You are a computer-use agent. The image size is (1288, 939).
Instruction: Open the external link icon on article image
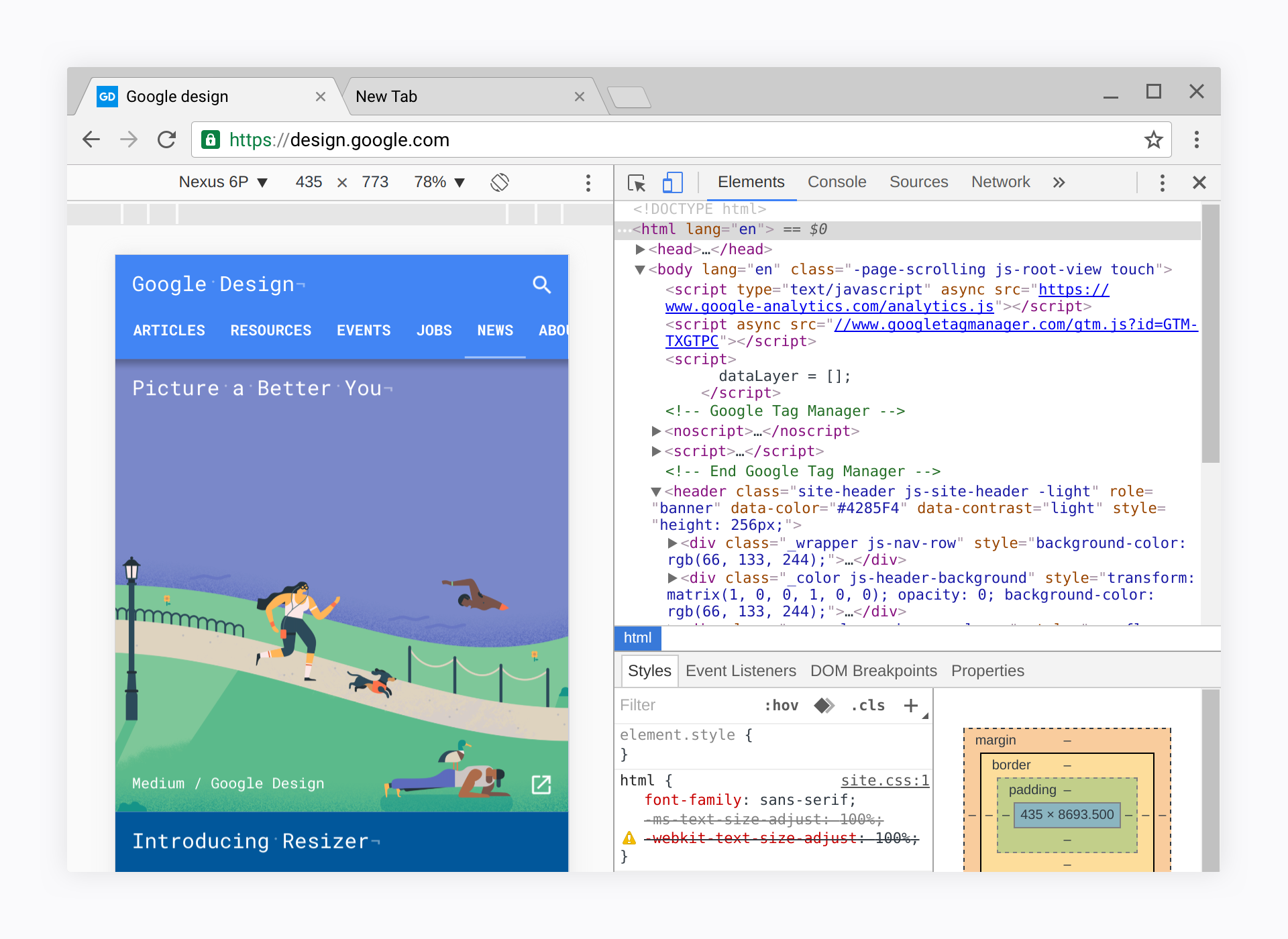[541, 784]
